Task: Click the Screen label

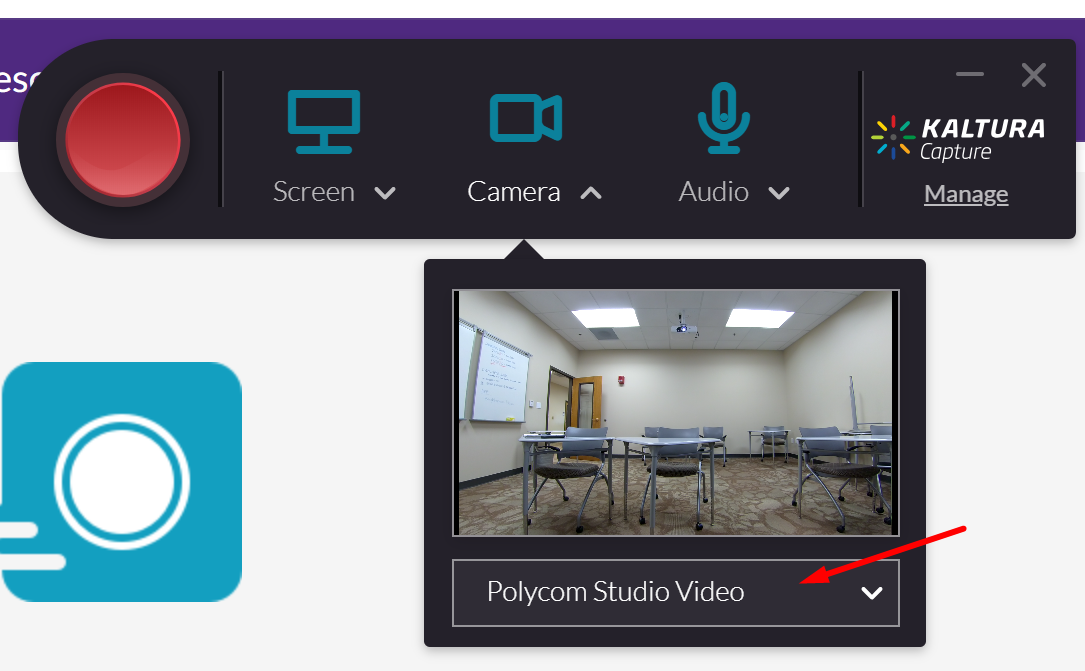Action: coord(314,192)
